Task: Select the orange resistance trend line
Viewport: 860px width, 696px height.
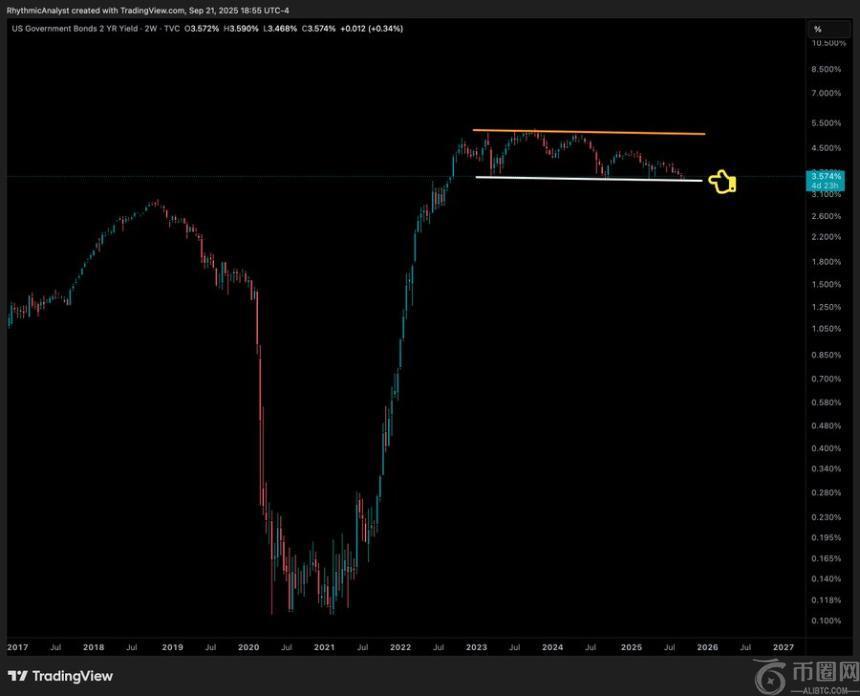Action: tap(590, 132)
